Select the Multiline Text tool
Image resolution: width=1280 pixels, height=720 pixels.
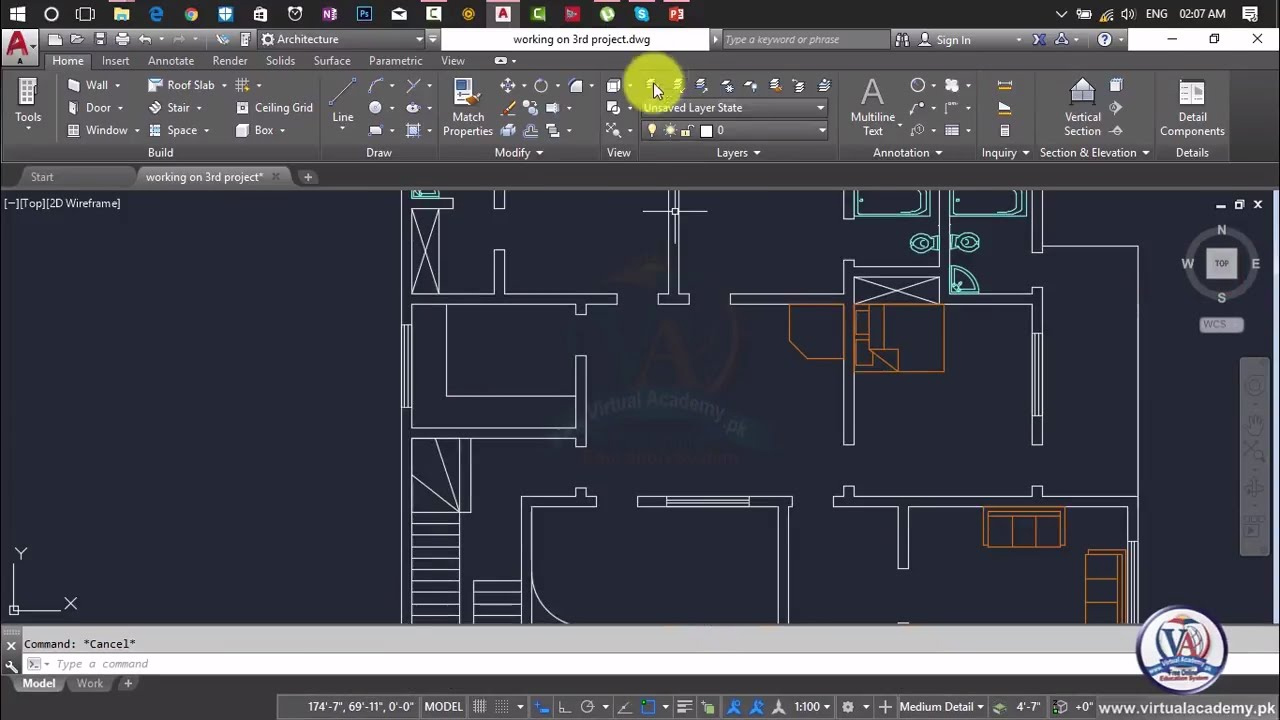[x=873, y=108]
